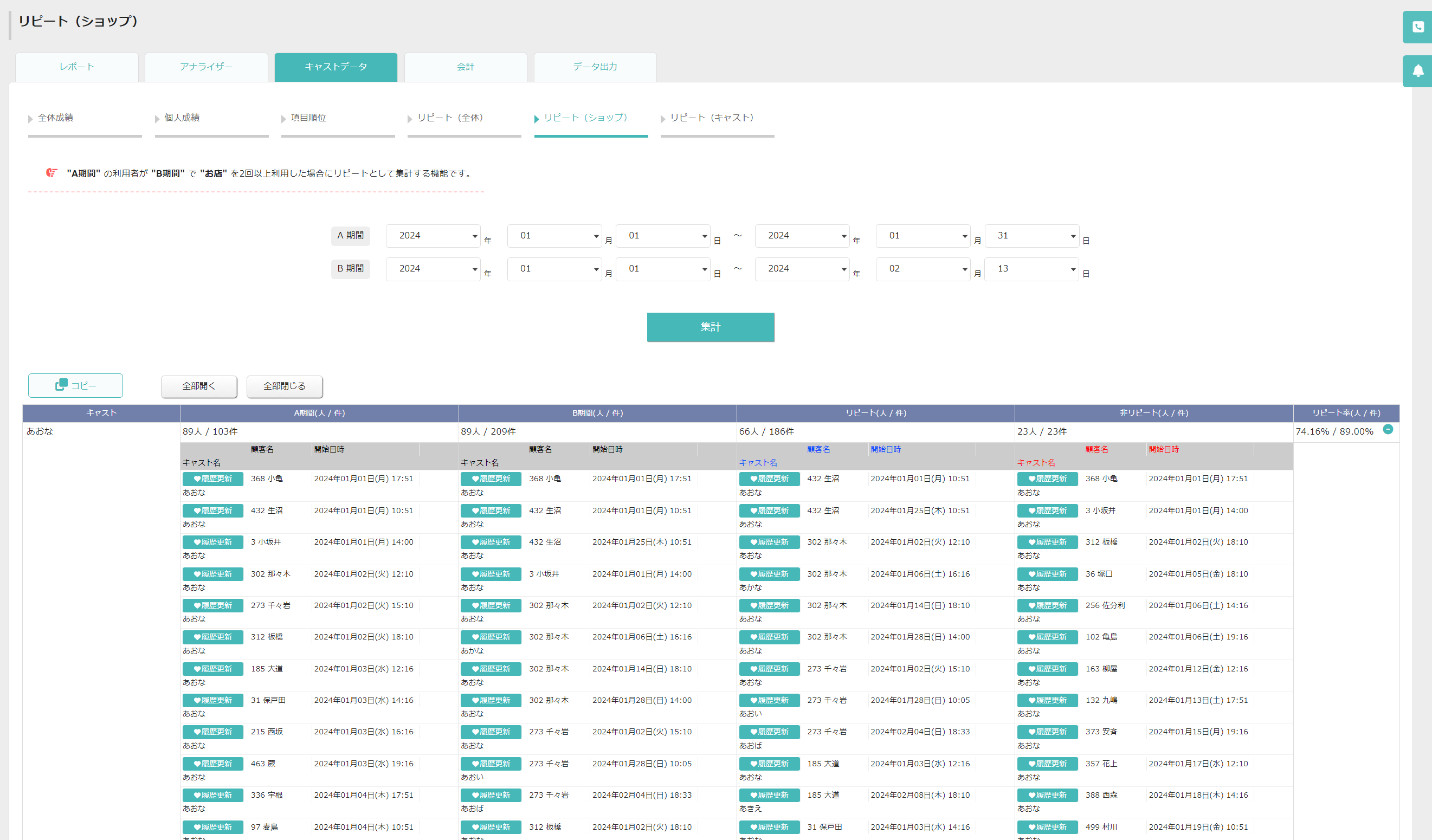This screenshot has width=1432, height=840.
Task: Click 履歴更新 for 273 千々岩 in A期間
Action: point(212,605)
